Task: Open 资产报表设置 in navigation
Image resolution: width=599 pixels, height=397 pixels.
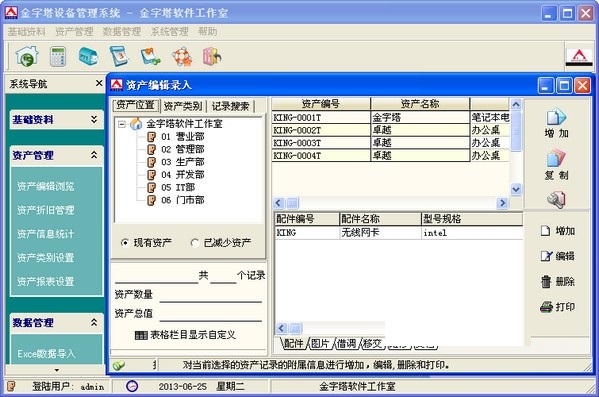Action: pos(45,282)
